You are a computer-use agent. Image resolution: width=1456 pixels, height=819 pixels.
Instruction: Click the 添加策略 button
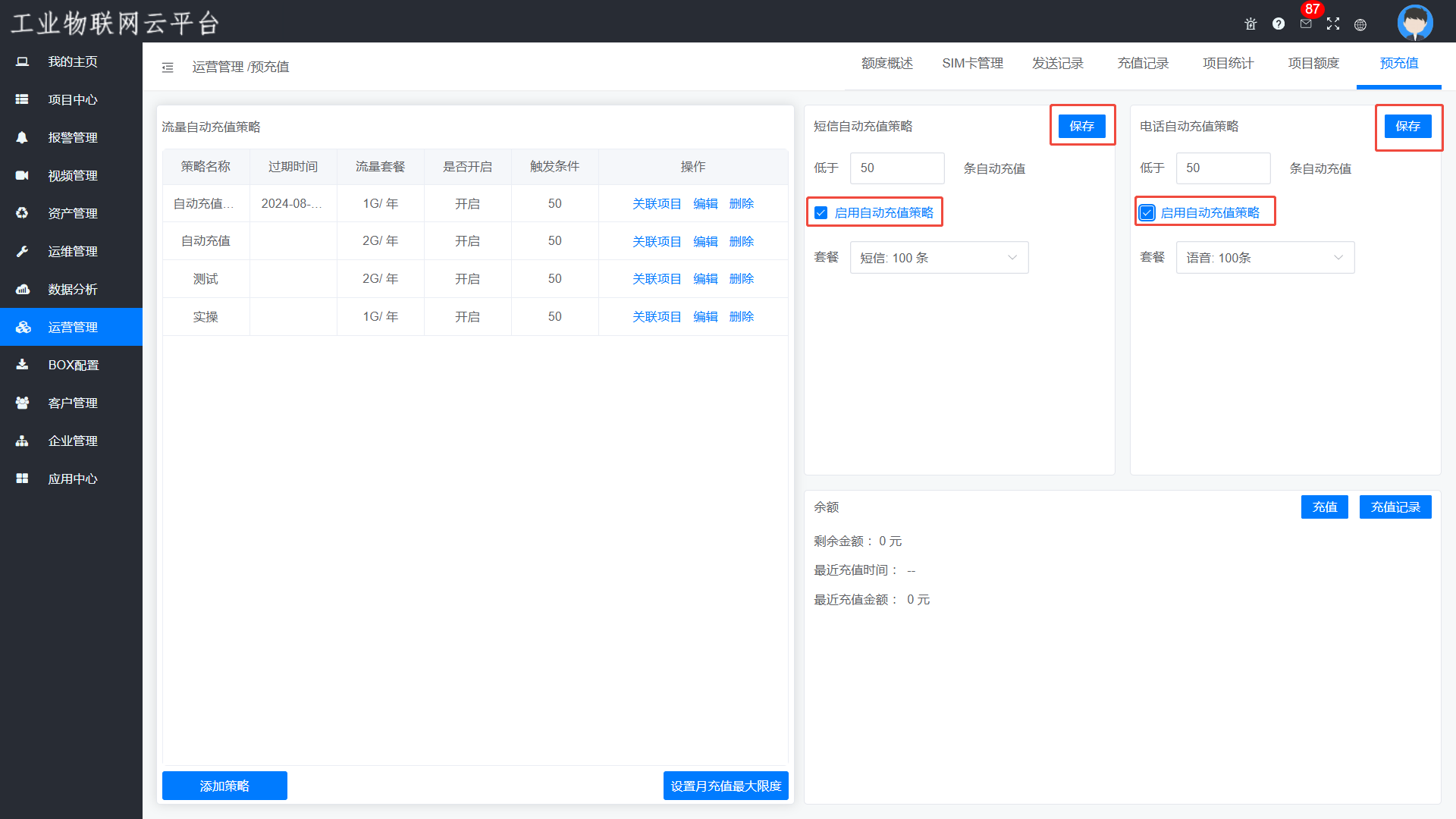(x=224, y=786)
